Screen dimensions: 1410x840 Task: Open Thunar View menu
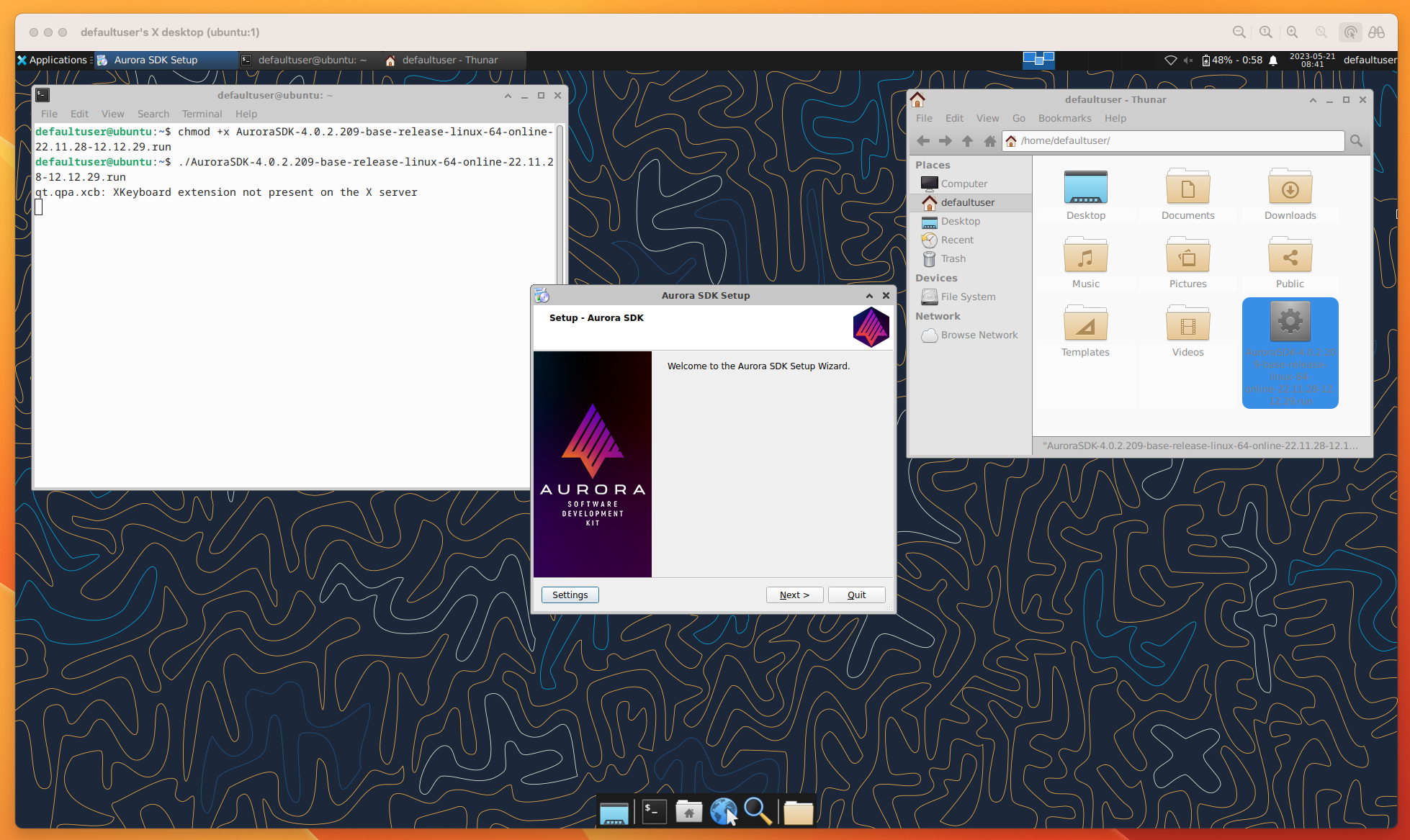987,118
